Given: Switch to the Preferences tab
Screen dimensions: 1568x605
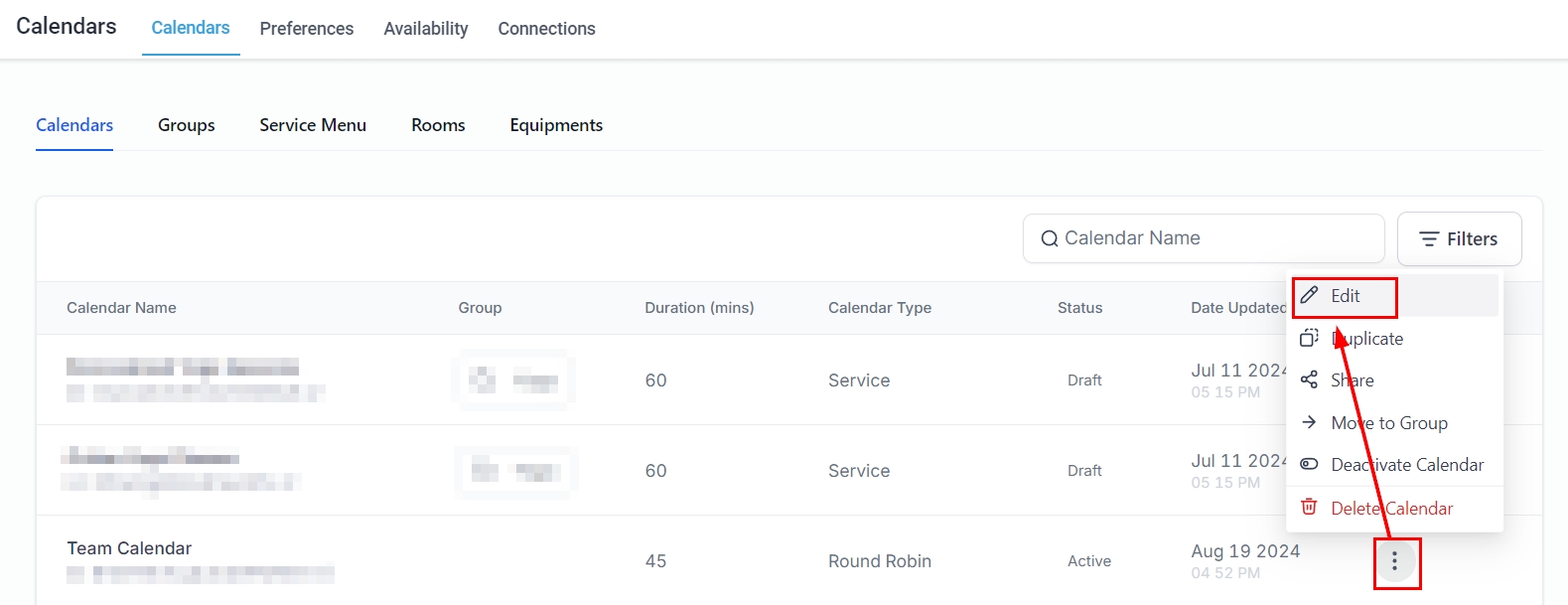Looking at the screenshot, I should 306,29.
